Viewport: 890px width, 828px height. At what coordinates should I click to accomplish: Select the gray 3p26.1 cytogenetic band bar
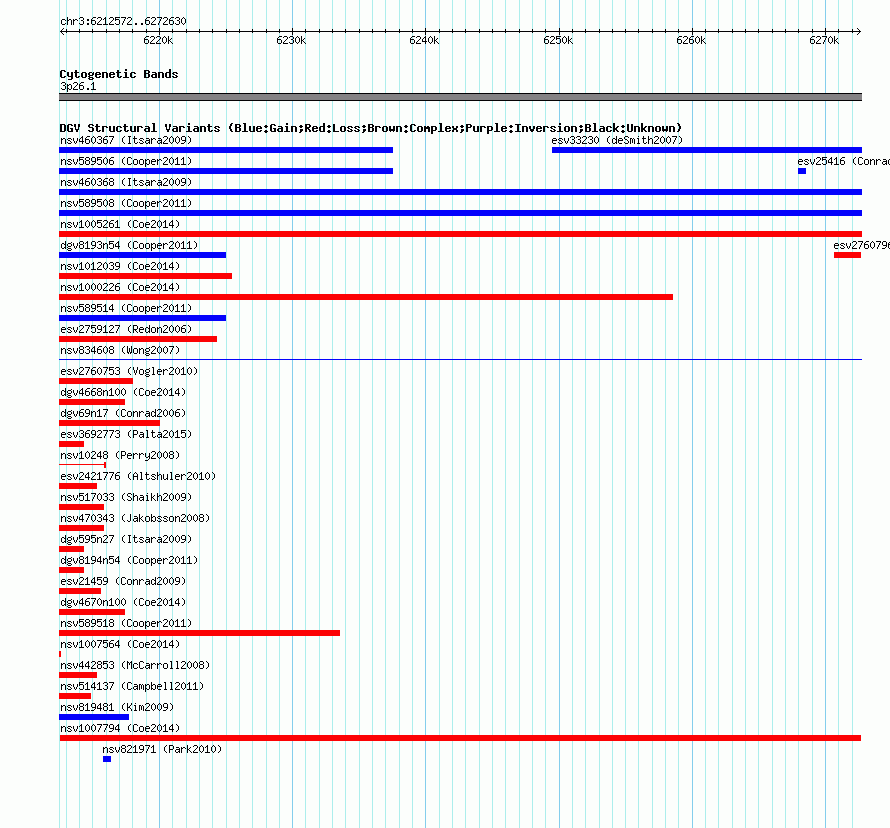pyautogui.click(x=460, y=97)
